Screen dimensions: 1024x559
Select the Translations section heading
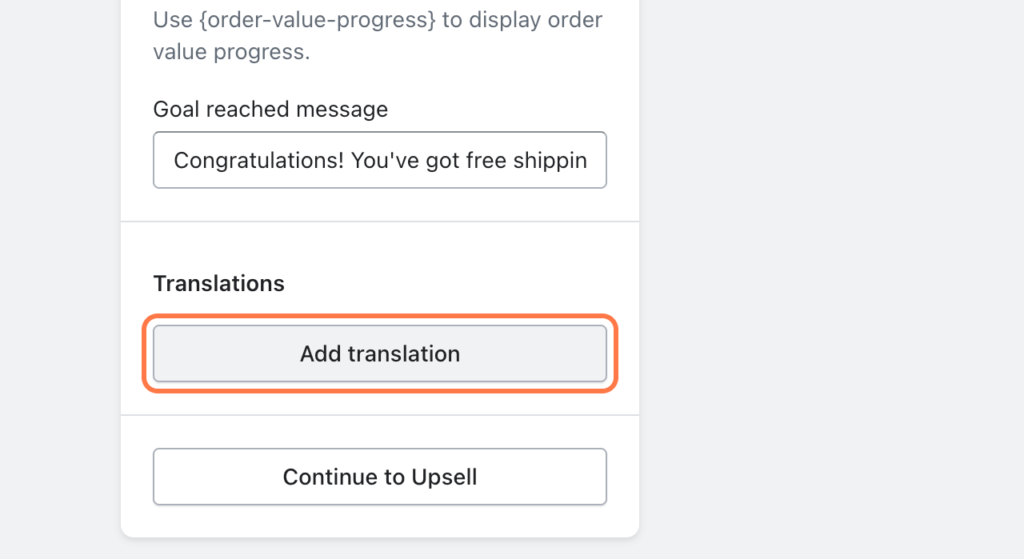[219, 283]
